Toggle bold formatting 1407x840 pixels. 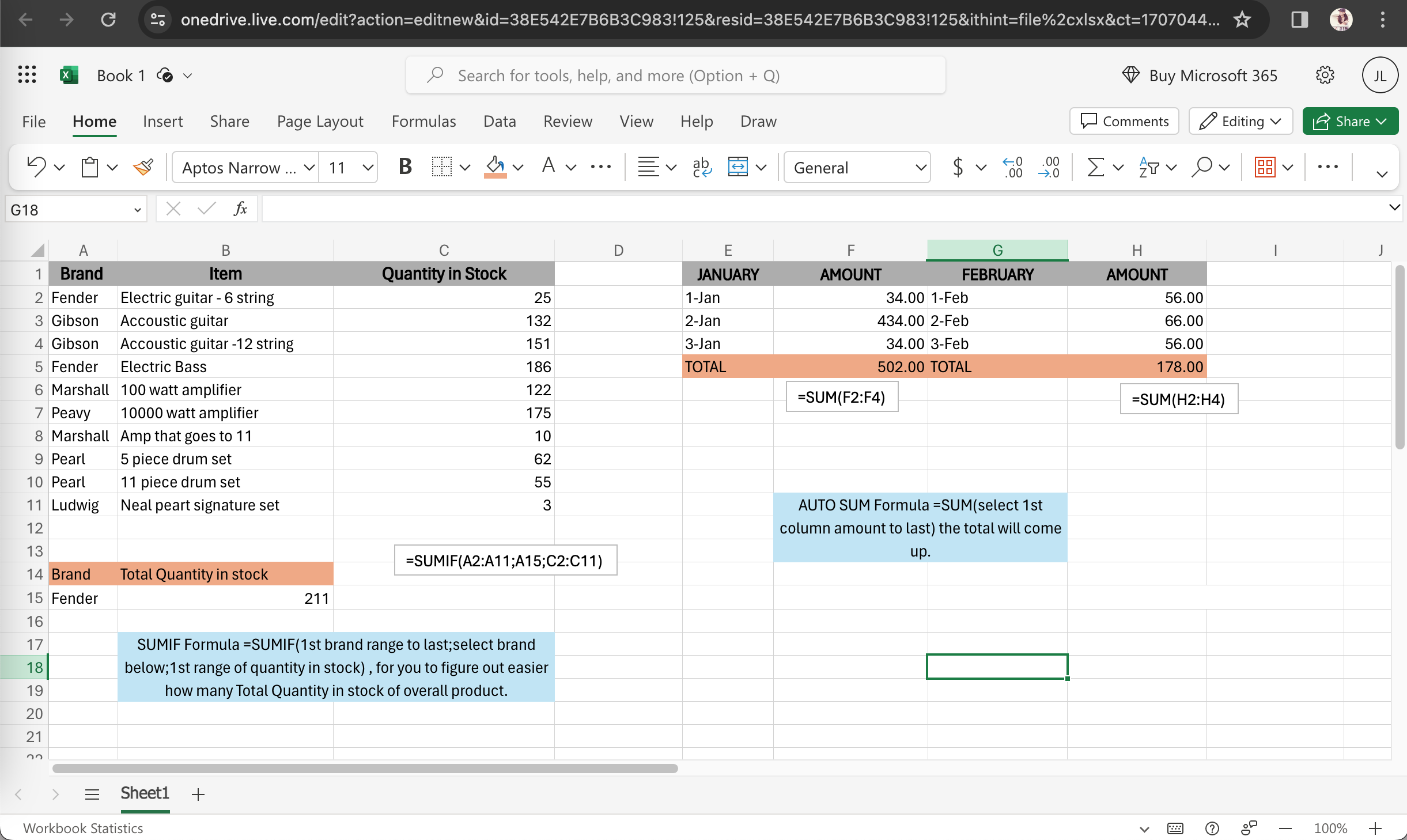(x=405, y=167)
